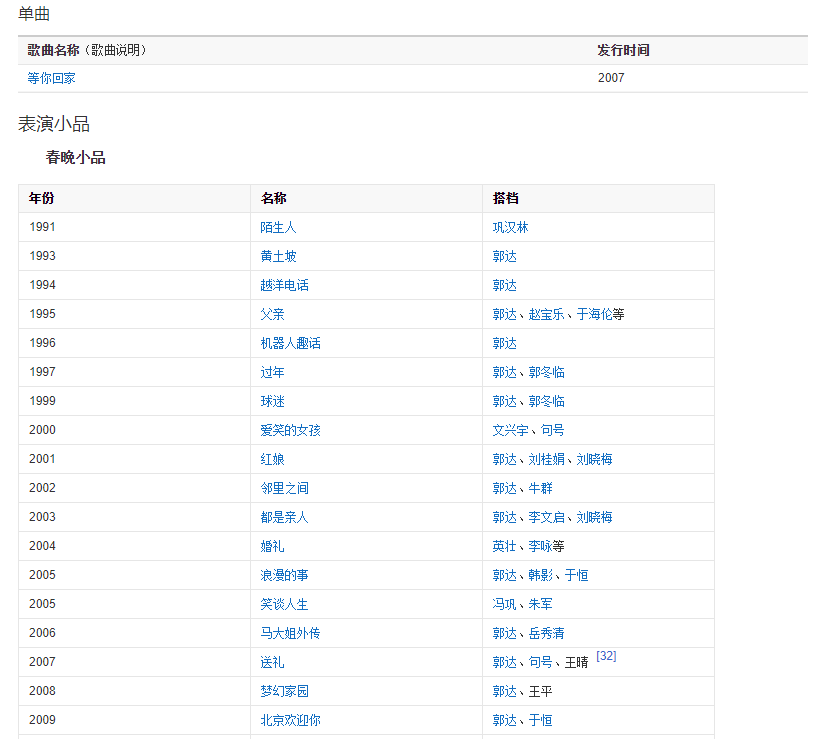Click the 英壮 link
822x739 pixels.
click(504, 546)
